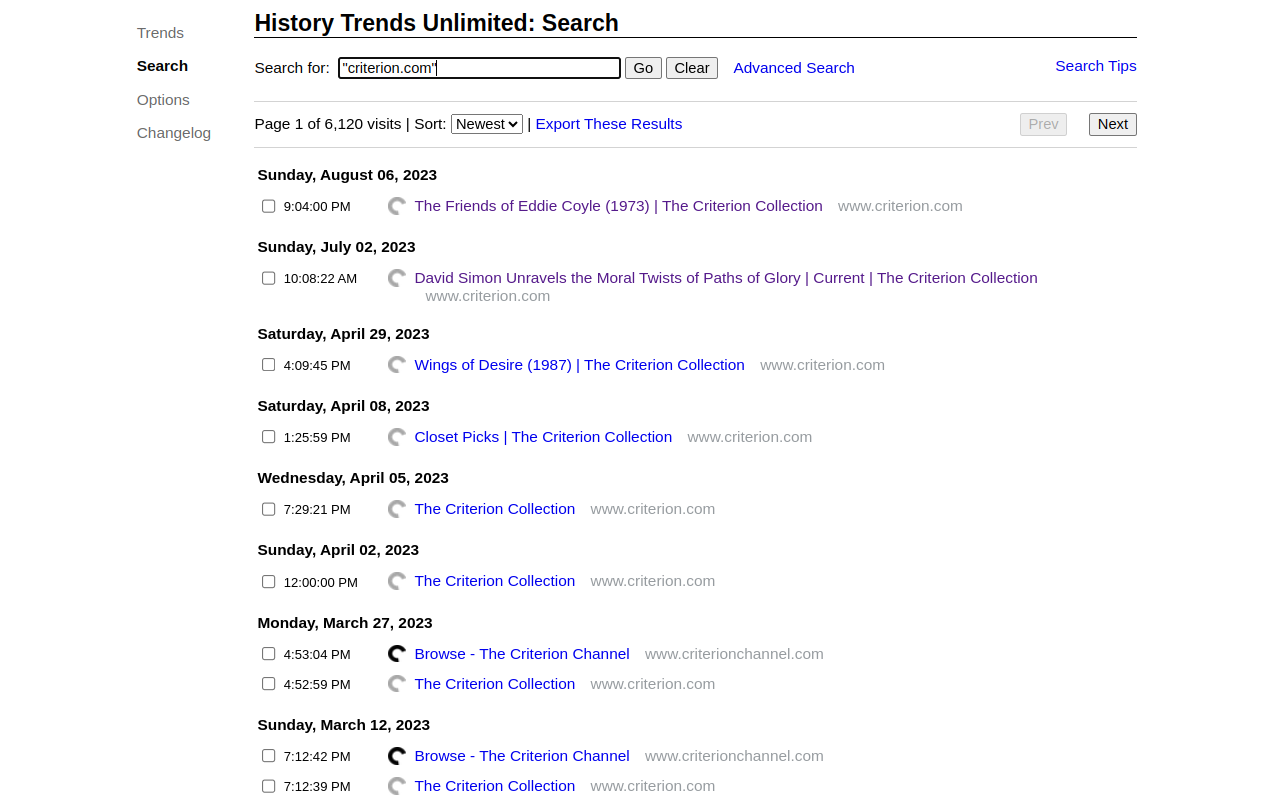This screenshot has width=1280, height=800.
Task: Click the Next page button
Action: click(1112, 124)
